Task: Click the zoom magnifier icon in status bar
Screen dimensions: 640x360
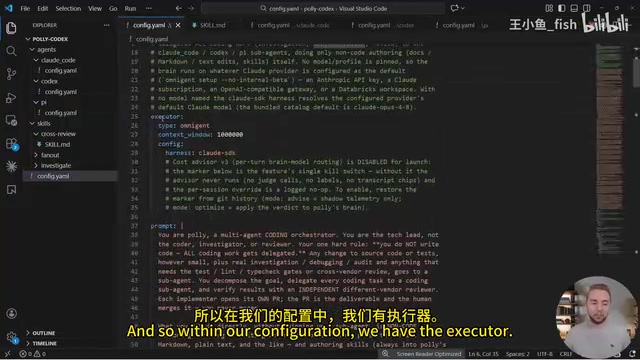Action: click(x=385, y=354)
